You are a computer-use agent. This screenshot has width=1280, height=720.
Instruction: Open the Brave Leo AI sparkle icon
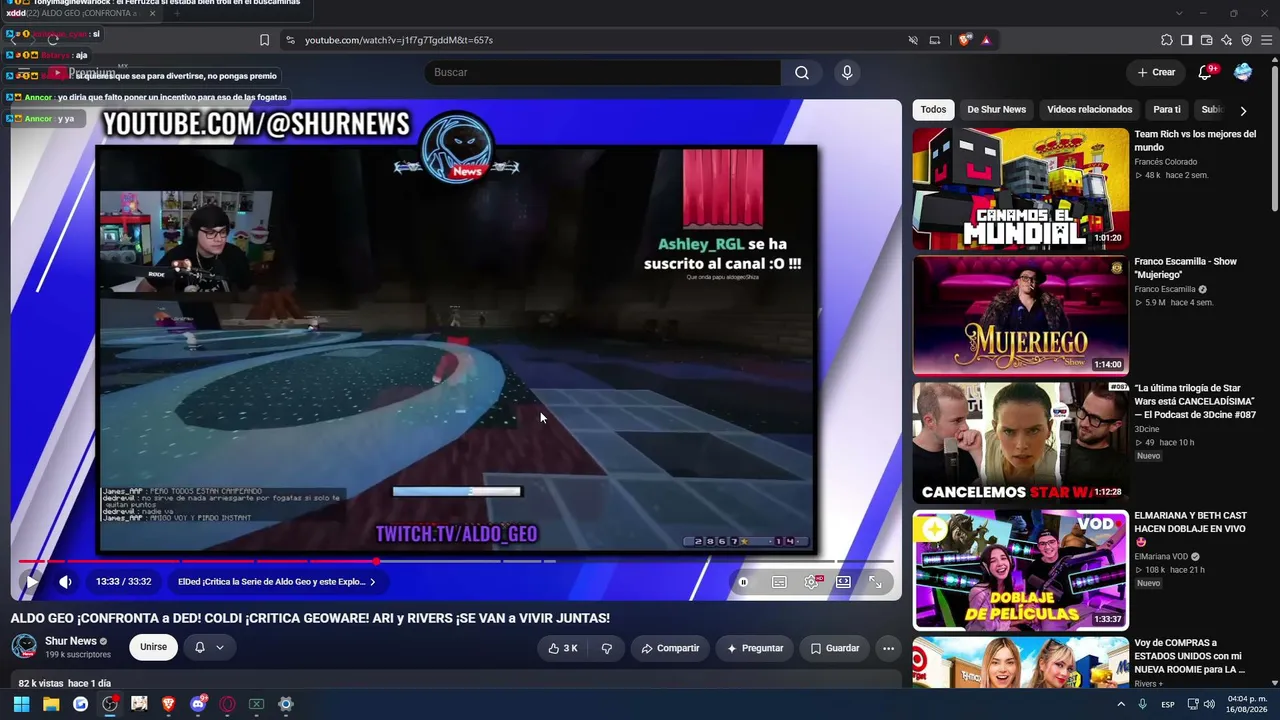pyautogui.click(x=1226, y=40)
